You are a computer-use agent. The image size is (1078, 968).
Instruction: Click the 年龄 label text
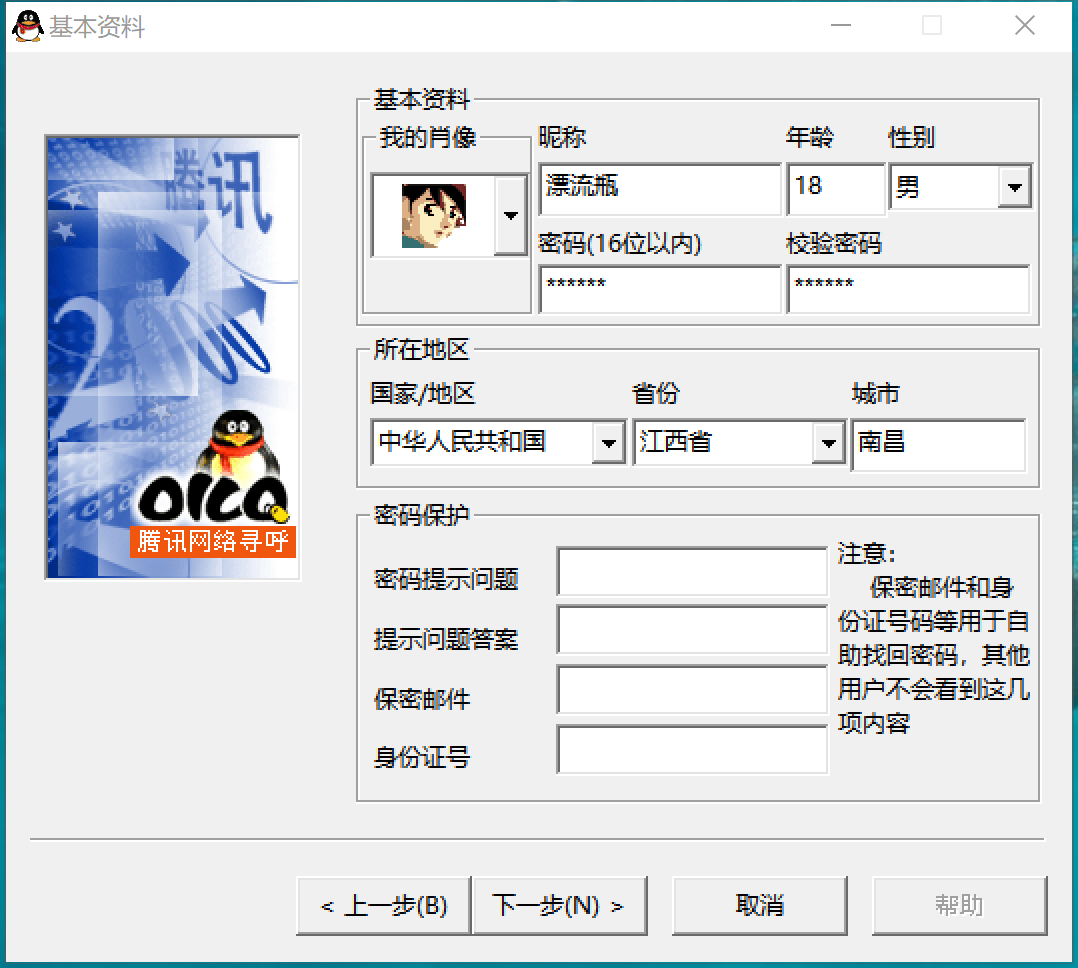(809, 138)
